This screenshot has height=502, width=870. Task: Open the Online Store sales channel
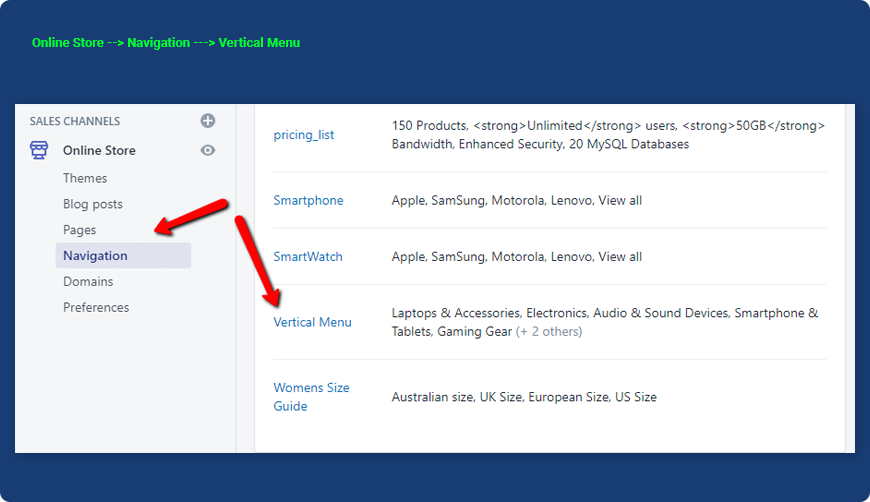click(99, 150)
